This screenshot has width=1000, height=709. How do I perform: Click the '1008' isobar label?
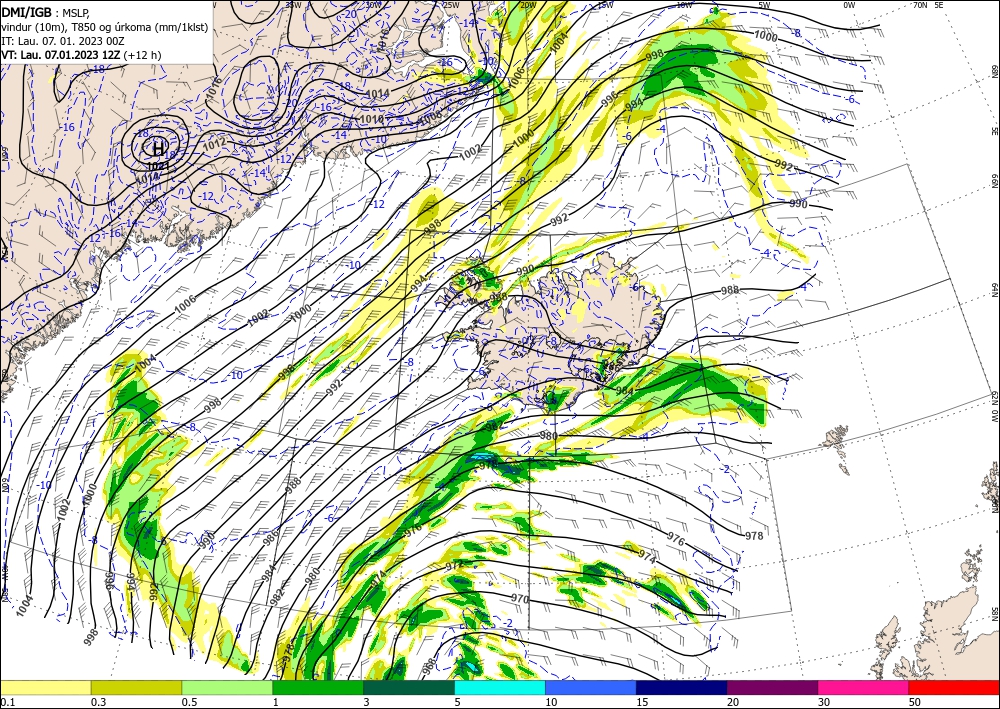point(430,119)
